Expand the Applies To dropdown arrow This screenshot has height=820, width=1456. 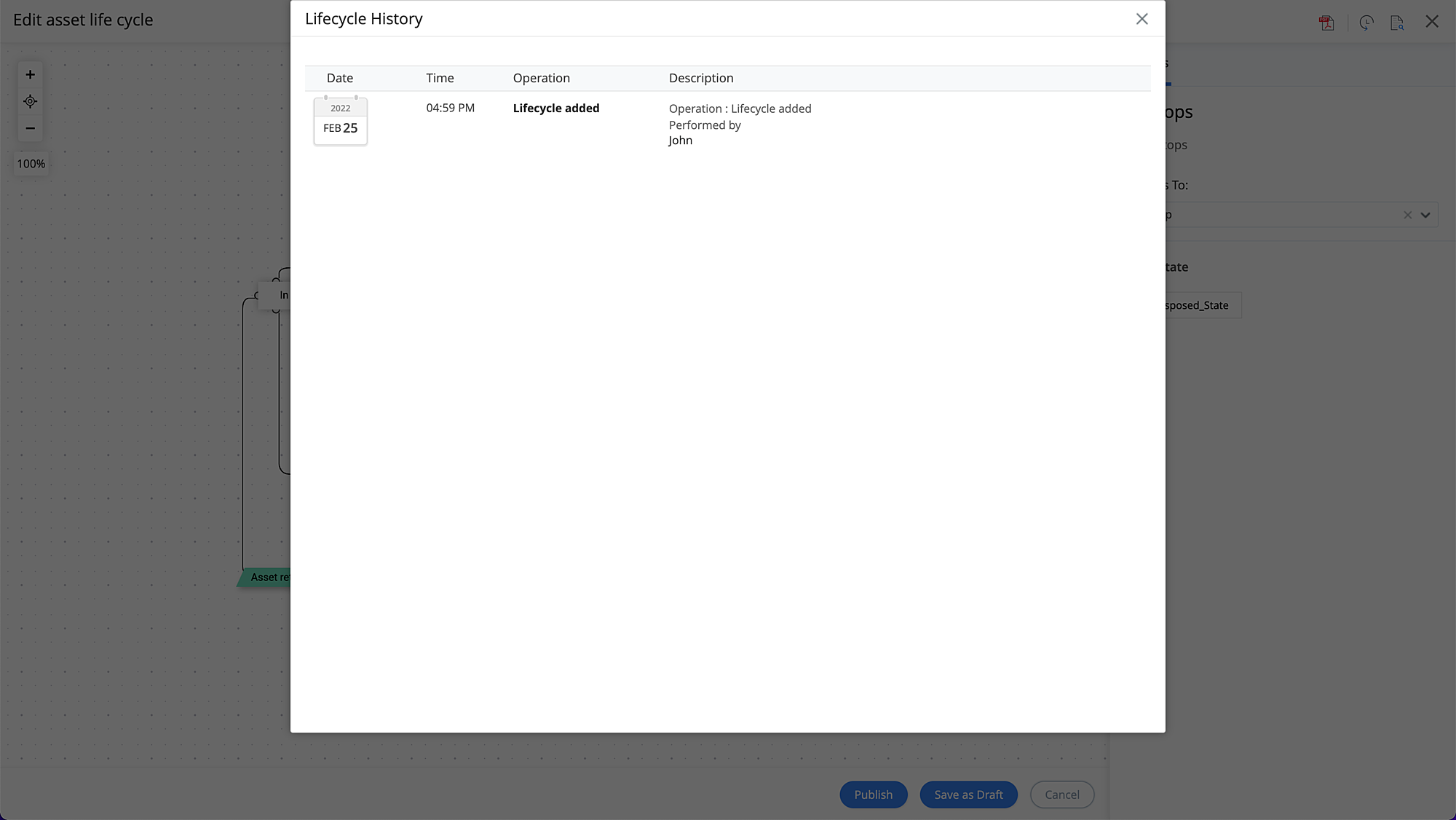1425,215
